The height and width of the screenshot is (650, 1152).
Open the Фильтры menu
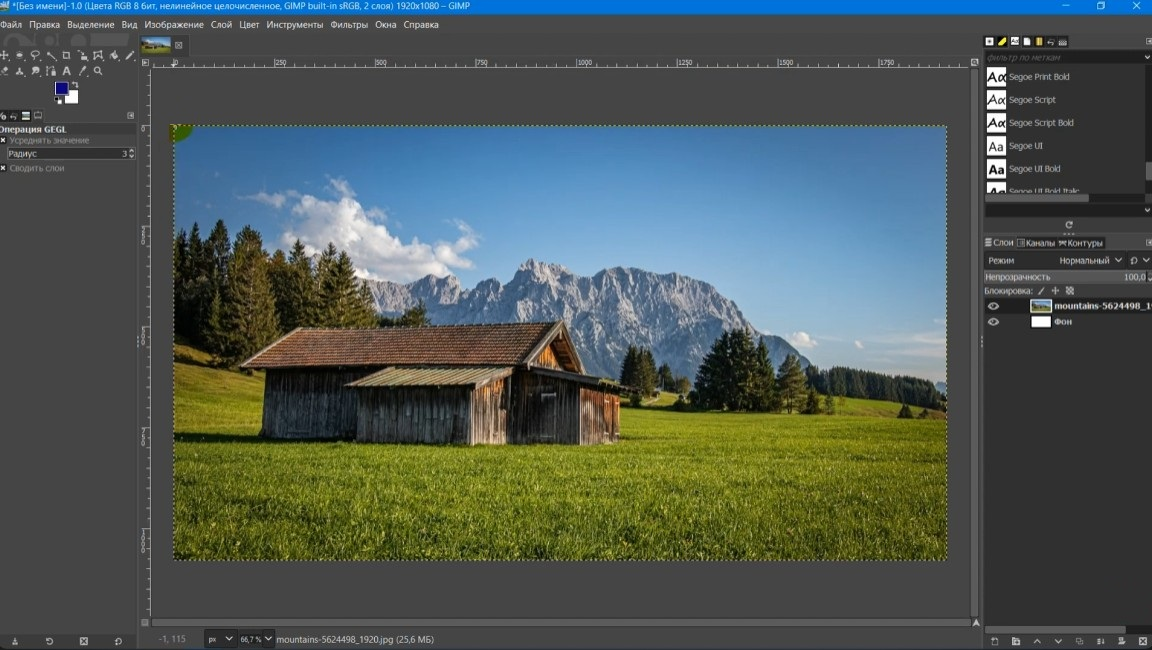(349, 24)
